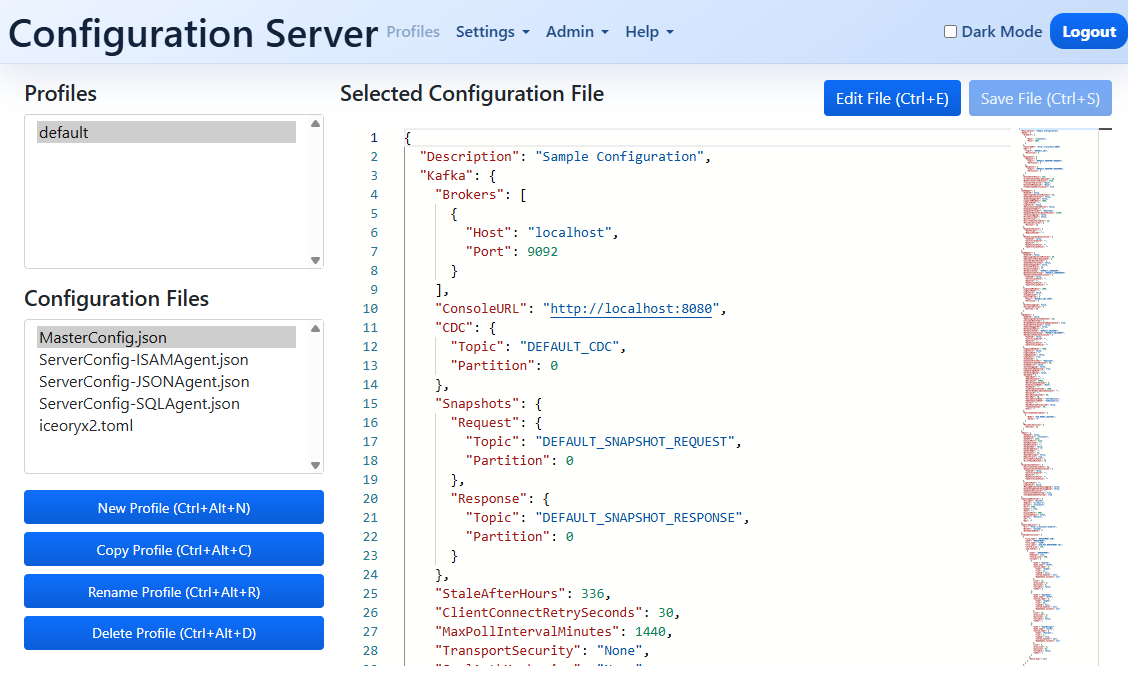Click New Profile (Ctrl+Alt+N) button
This screenshot has height=681, width=1128.
click(x=174, y=508)
